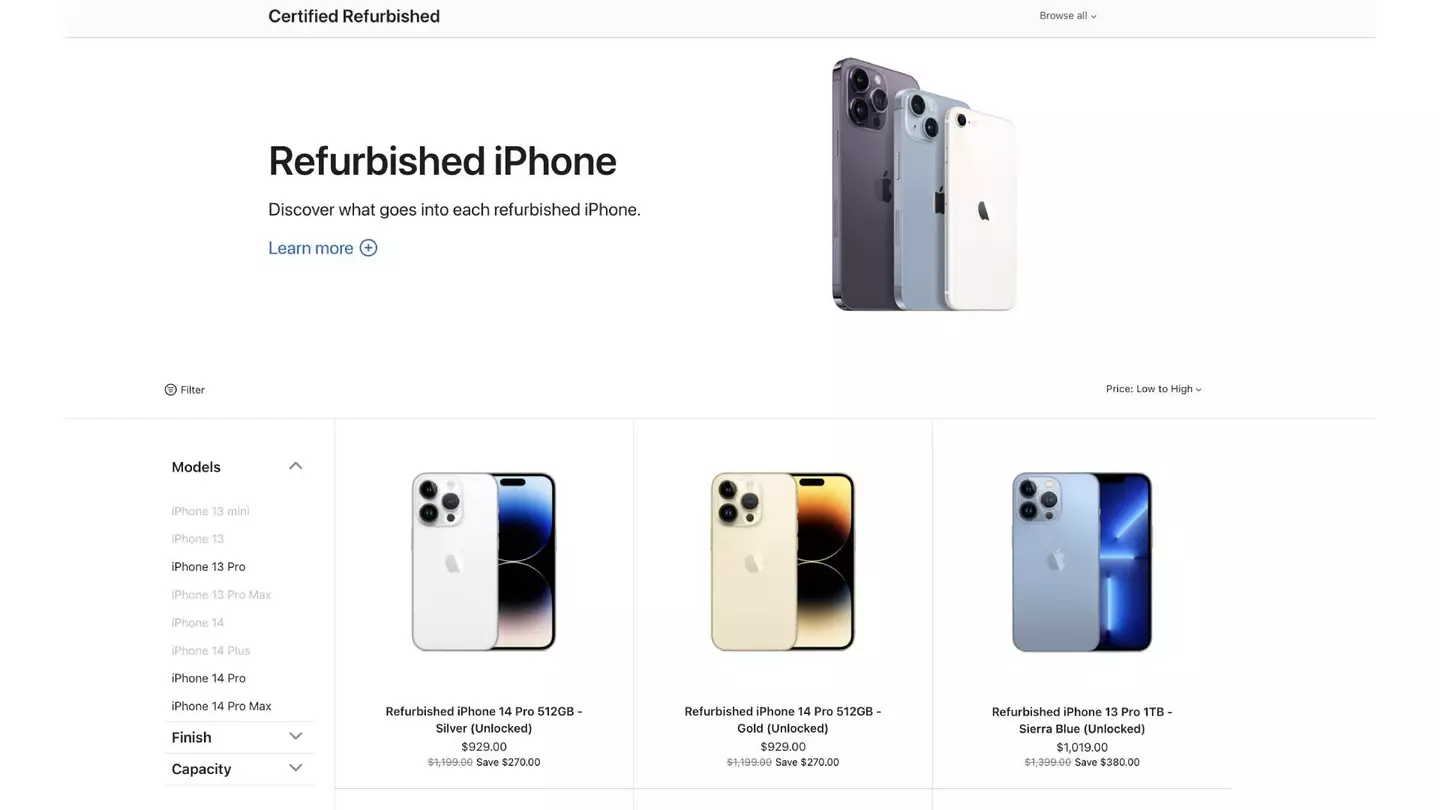Click the Sierra Blue iPhone 13 Pro image
The height and width of the screenshot is (810, 1440).
(x=1082, y=561)
